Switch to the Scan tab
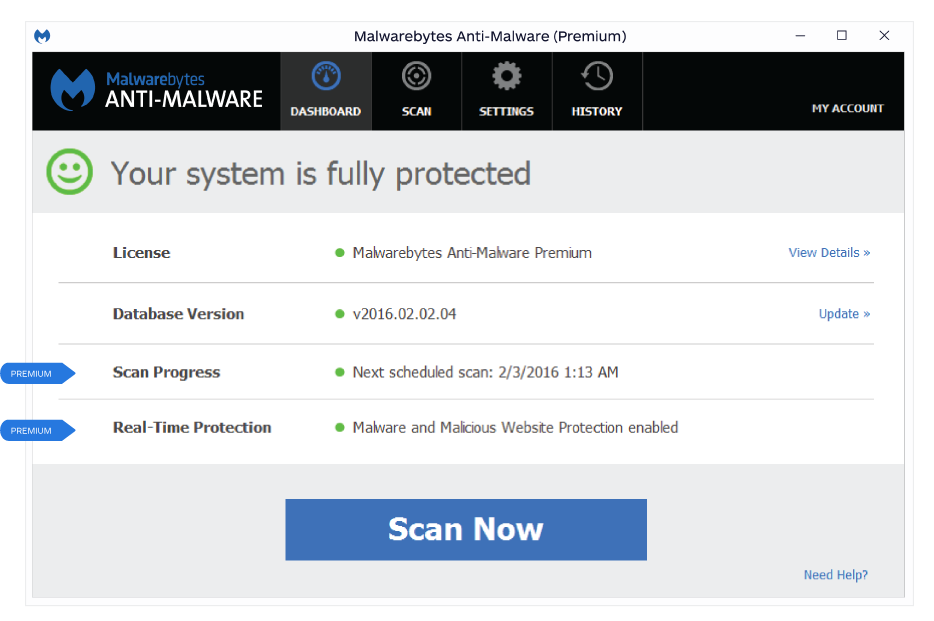 tap(416, 91)
